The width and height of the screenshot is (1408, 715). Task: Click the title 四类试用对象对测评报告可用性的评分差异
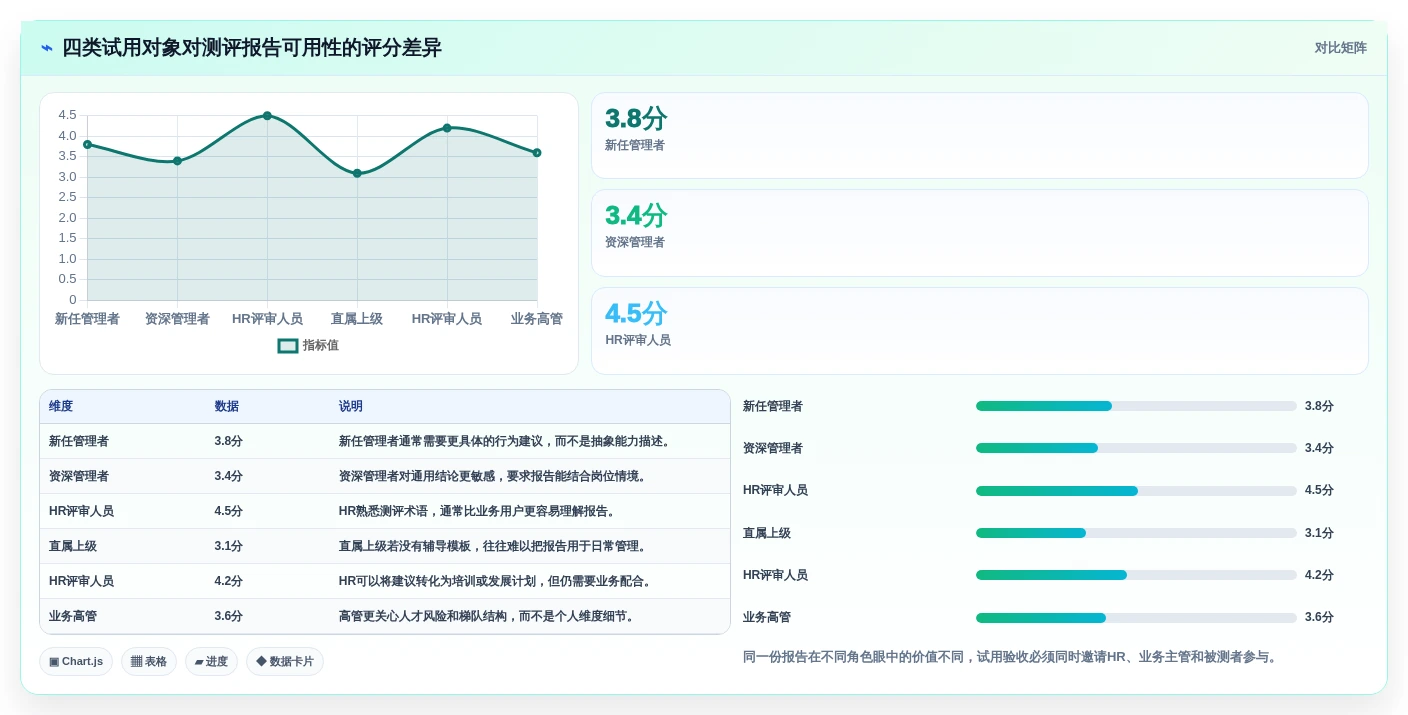pos(251,48)
